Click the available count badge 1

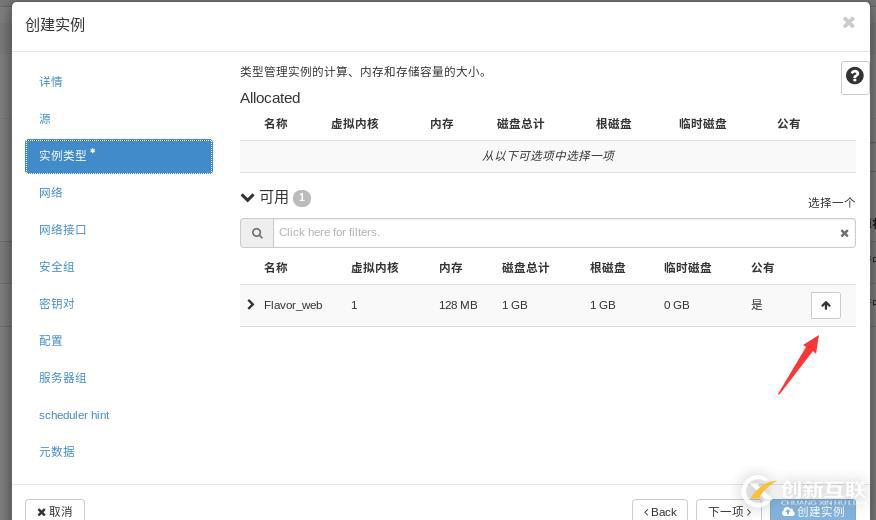[x=302, y=198]
